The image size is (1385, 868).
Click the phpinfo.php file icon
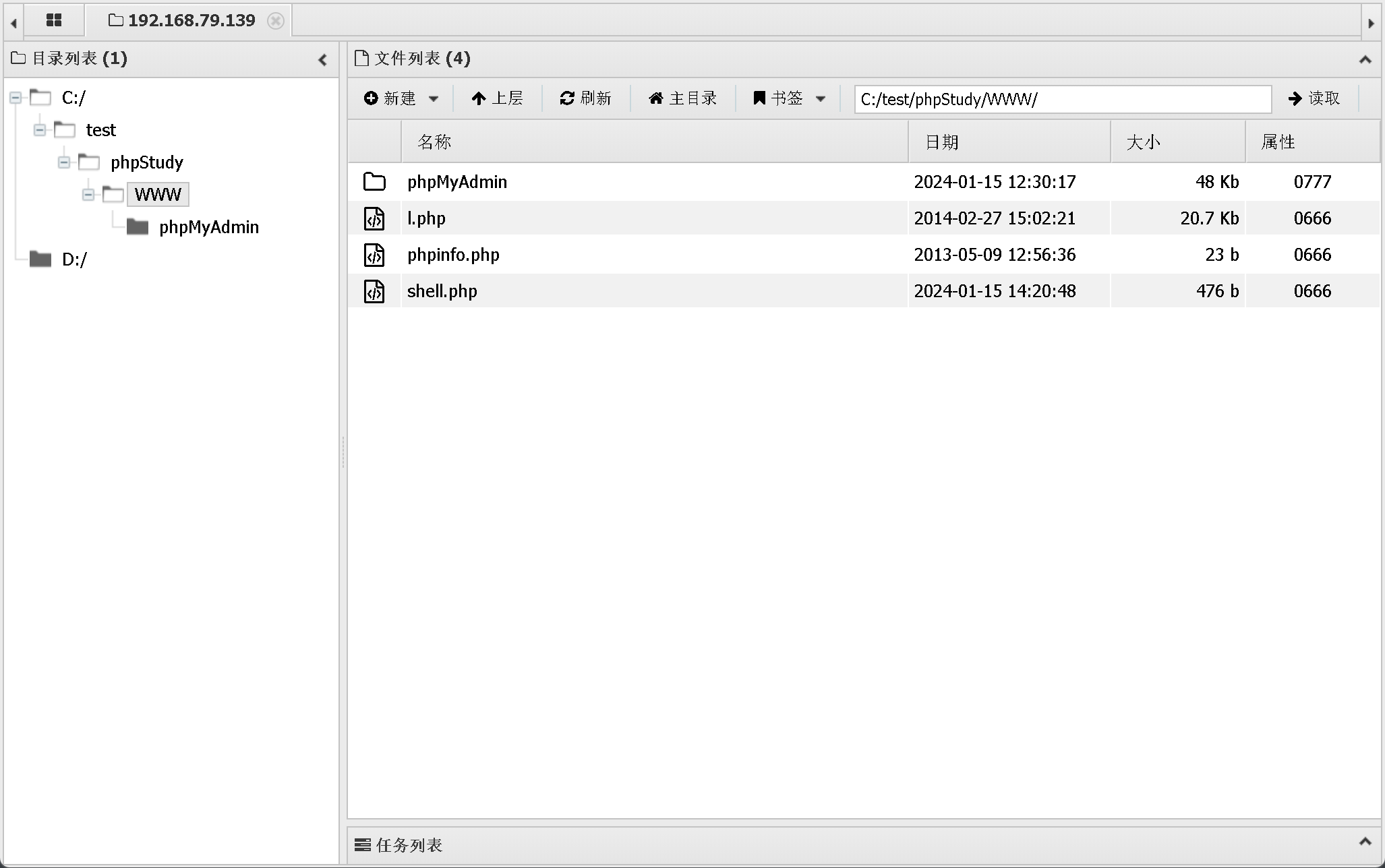(374, 255)
